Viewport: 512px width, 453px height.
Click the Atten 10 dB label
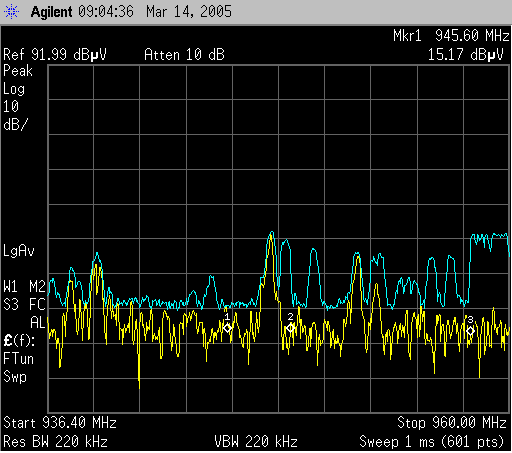184,55
